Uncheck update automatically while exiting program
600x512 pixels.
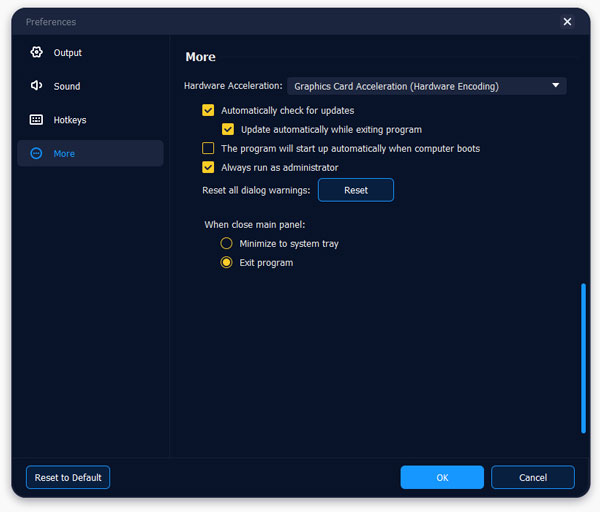point(228,130)
